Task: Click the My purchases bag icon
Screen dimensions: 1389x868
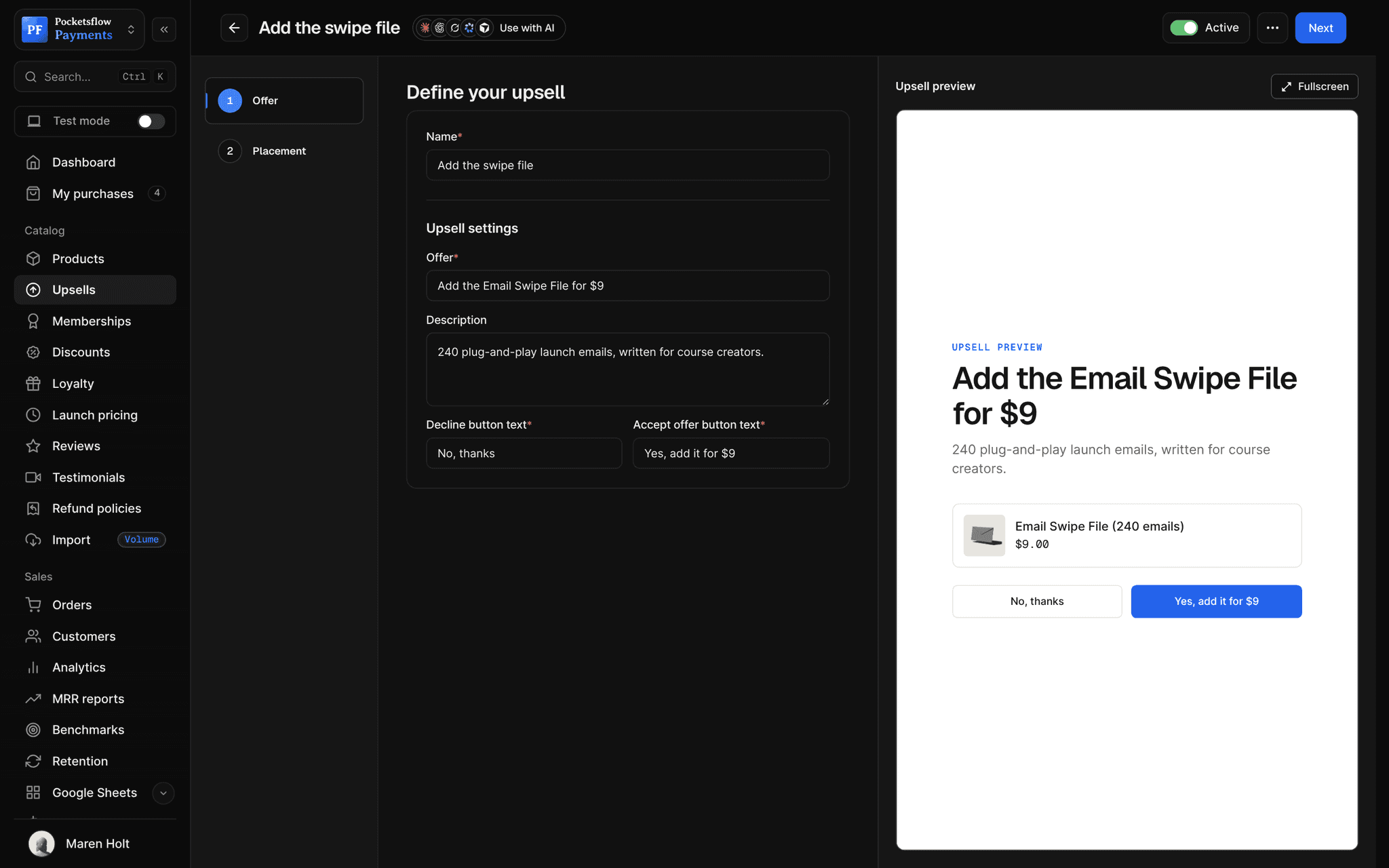Action: pos(33,193)
